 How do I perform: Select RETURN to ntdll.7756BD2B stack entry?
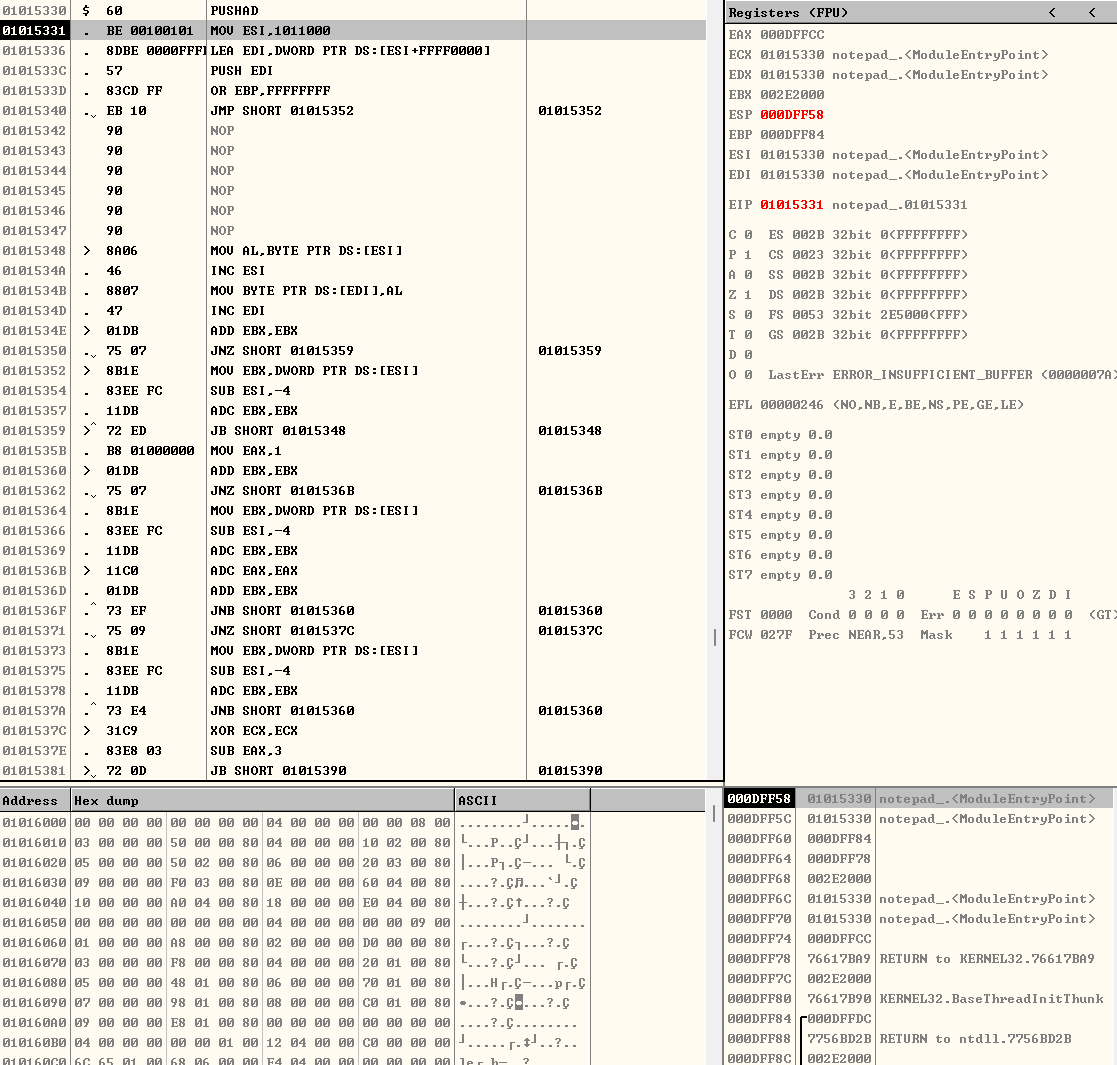tap(920, 1038)
